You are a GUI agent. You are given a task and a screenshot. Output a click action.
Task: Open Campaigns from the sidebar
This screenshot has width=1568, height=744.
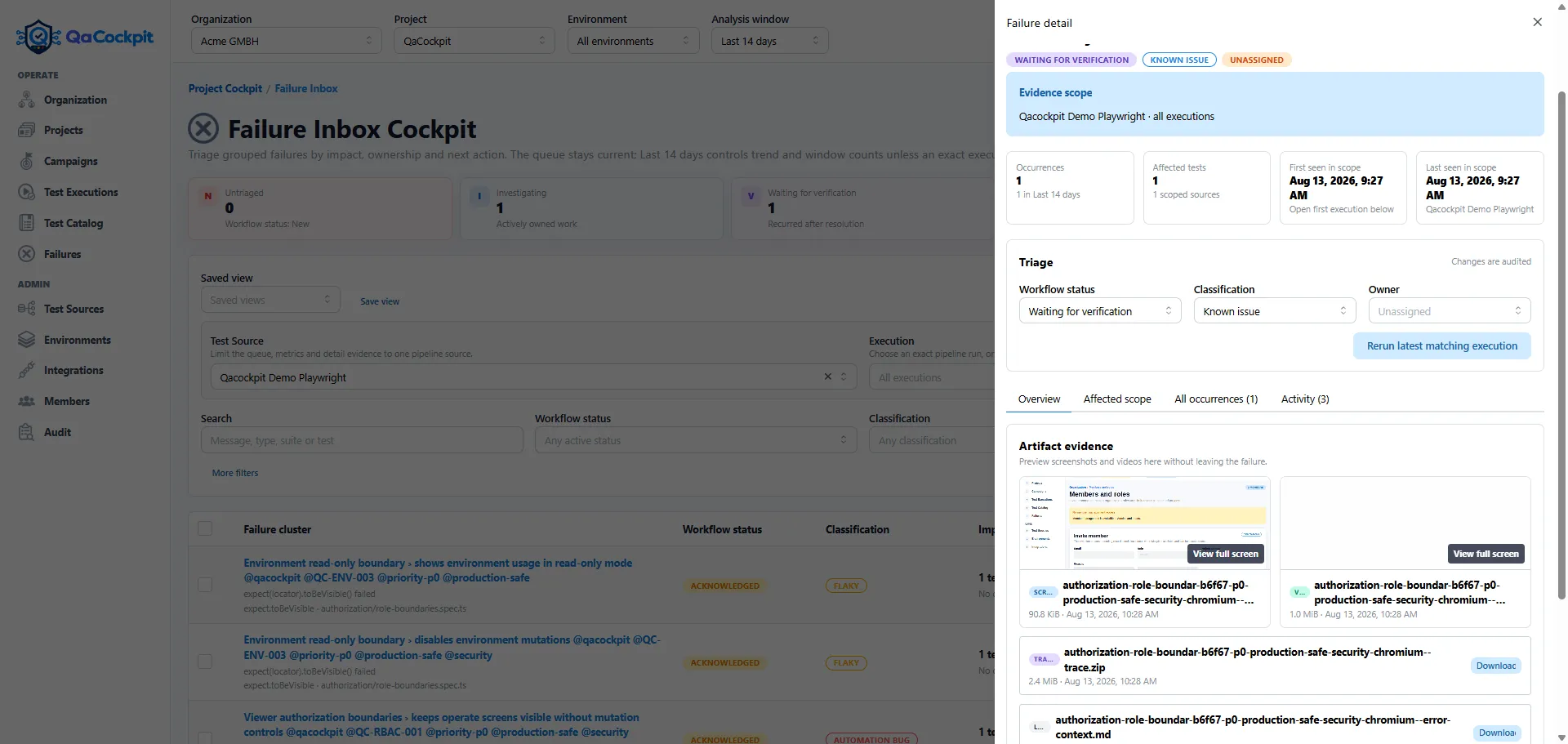pos(58,161)
